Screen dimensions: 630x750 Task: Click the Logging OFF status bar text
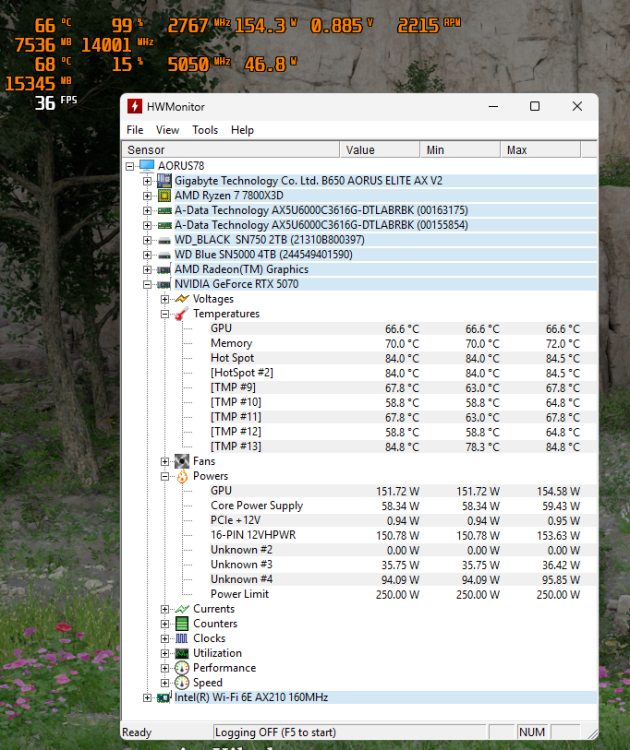[x=276, y=732]
